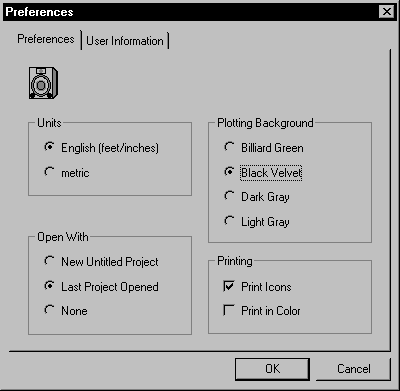The height and width of the screenshot is (391, 400).
Task: Close the Preferences dialog window
Action: (x=387, y=12)
